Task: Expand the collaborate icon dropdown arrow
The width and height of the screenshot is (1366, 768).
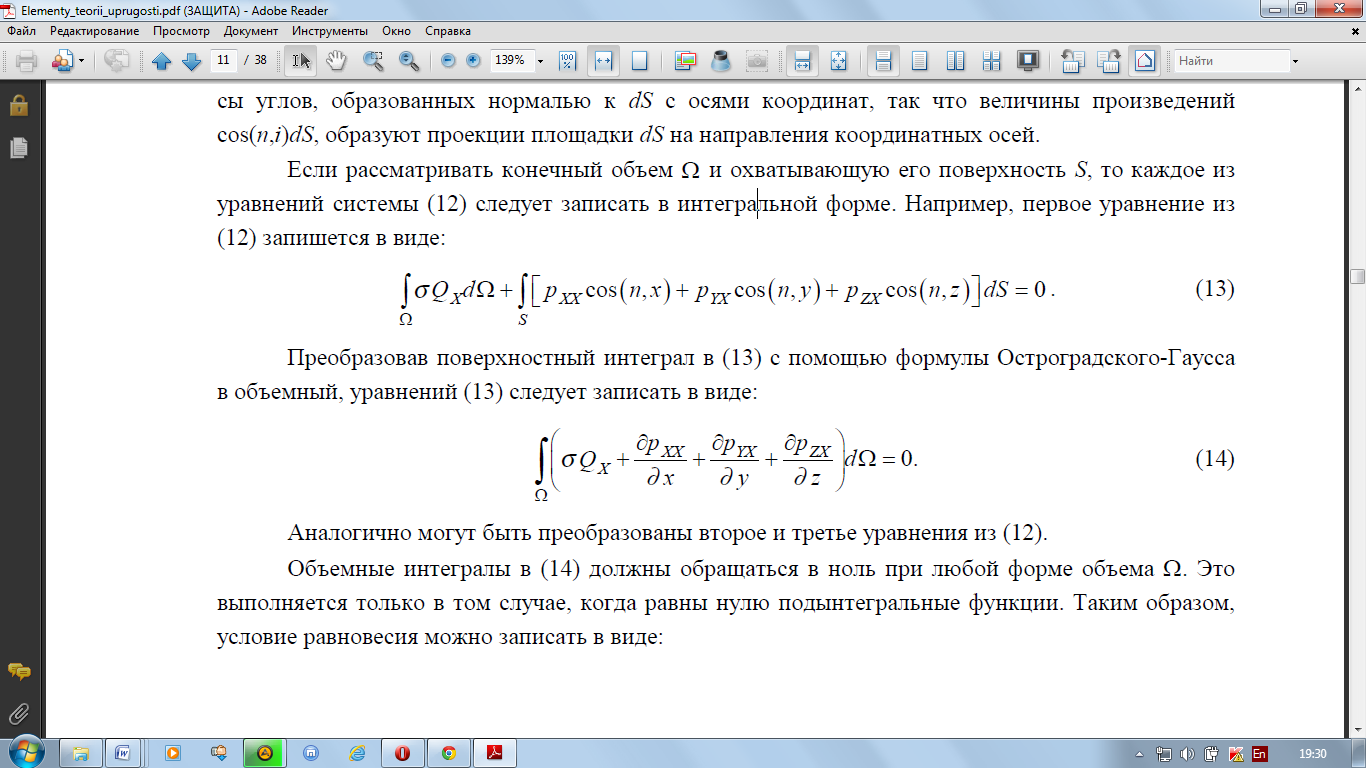Action: pos(80,61)
